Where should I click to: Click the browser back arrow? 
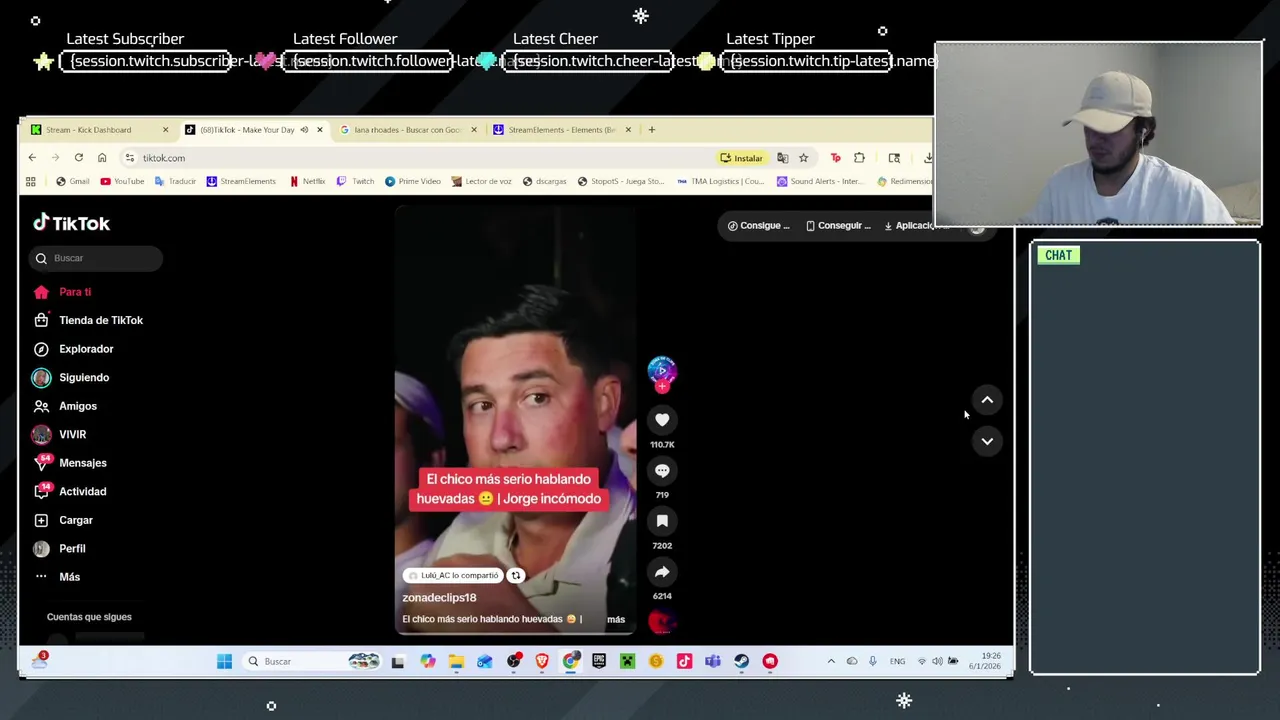32,158
